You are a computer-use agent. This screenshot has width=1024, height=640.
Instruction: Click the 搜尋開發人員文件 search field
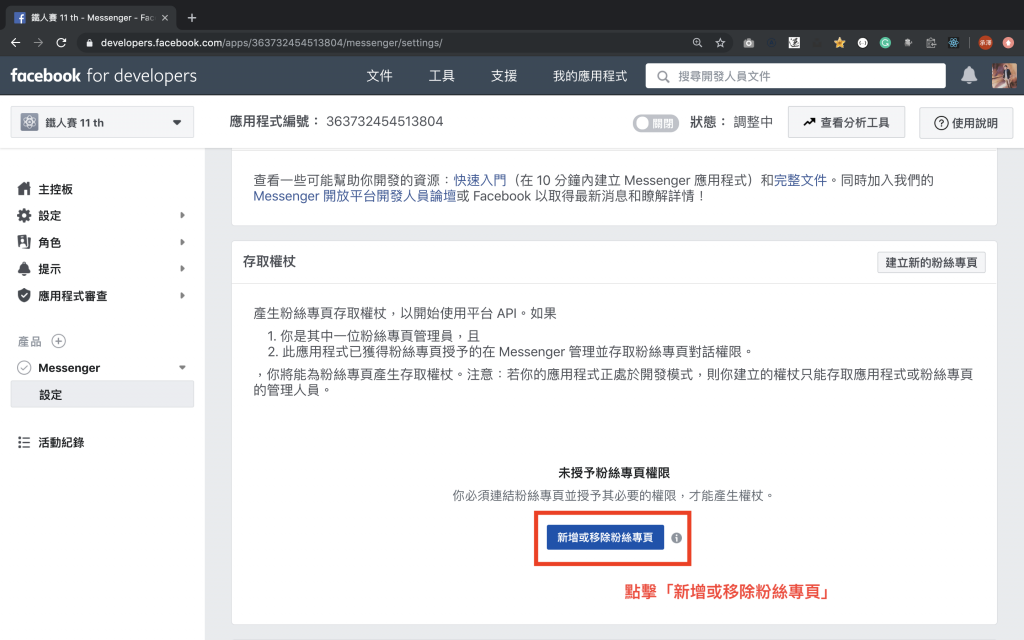pos(795,76)
